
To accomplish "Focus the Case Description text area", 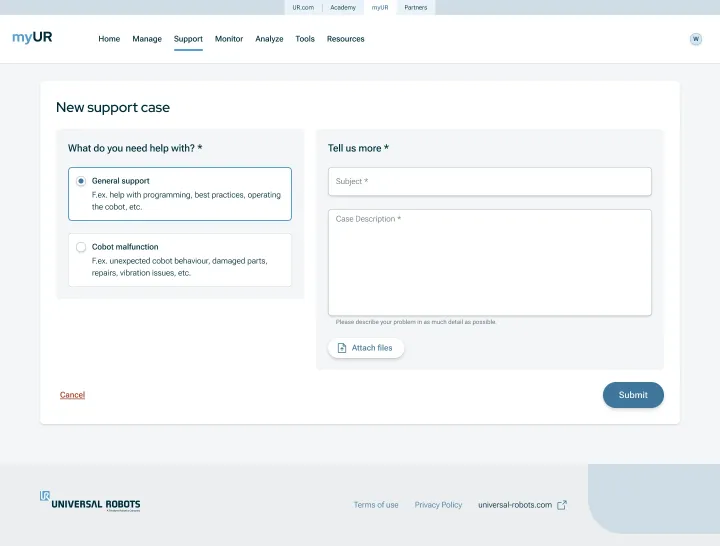I will (x=489, y=262).
